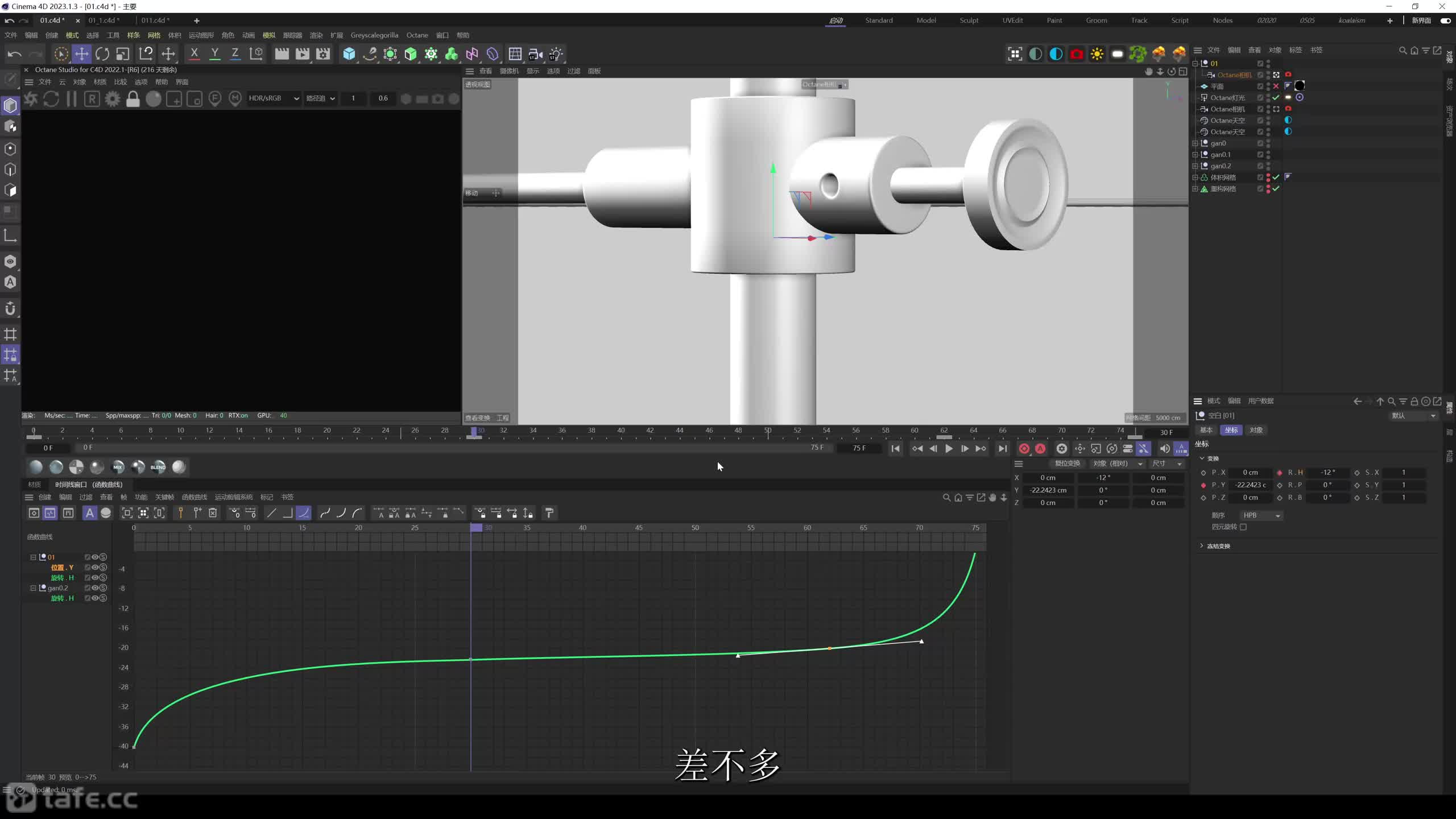Expand gan0.1 object hierarchy
This screenshot has height=819, width=1456.
click(x=1195, y=155)
